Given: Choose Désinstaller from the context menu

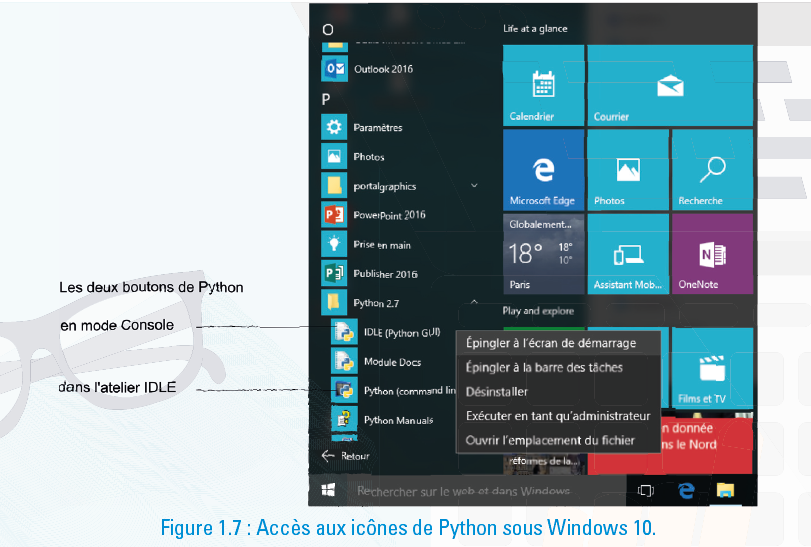Looking at the screenshot, I should point(558,392).
